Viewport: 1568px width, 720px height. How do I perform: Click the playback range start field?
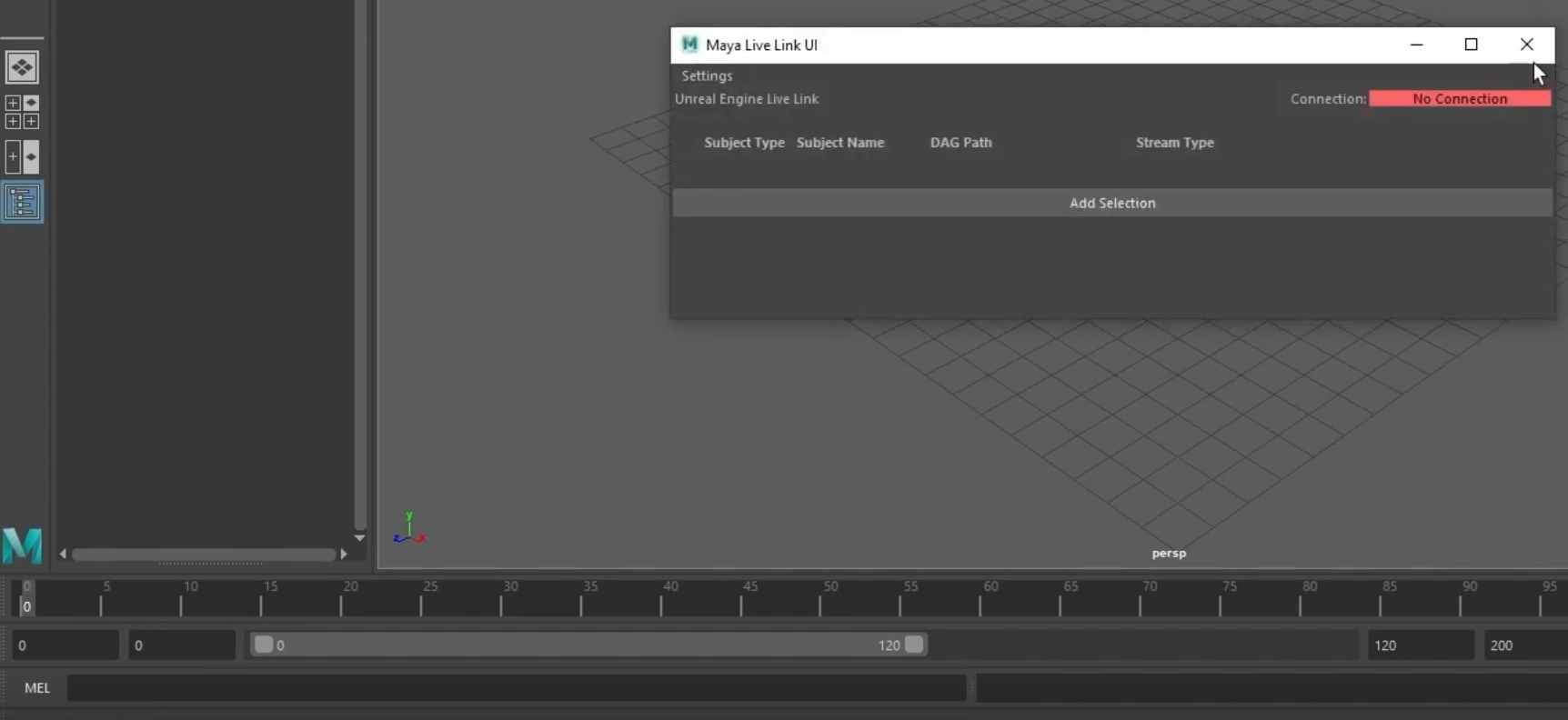point(182,645)
